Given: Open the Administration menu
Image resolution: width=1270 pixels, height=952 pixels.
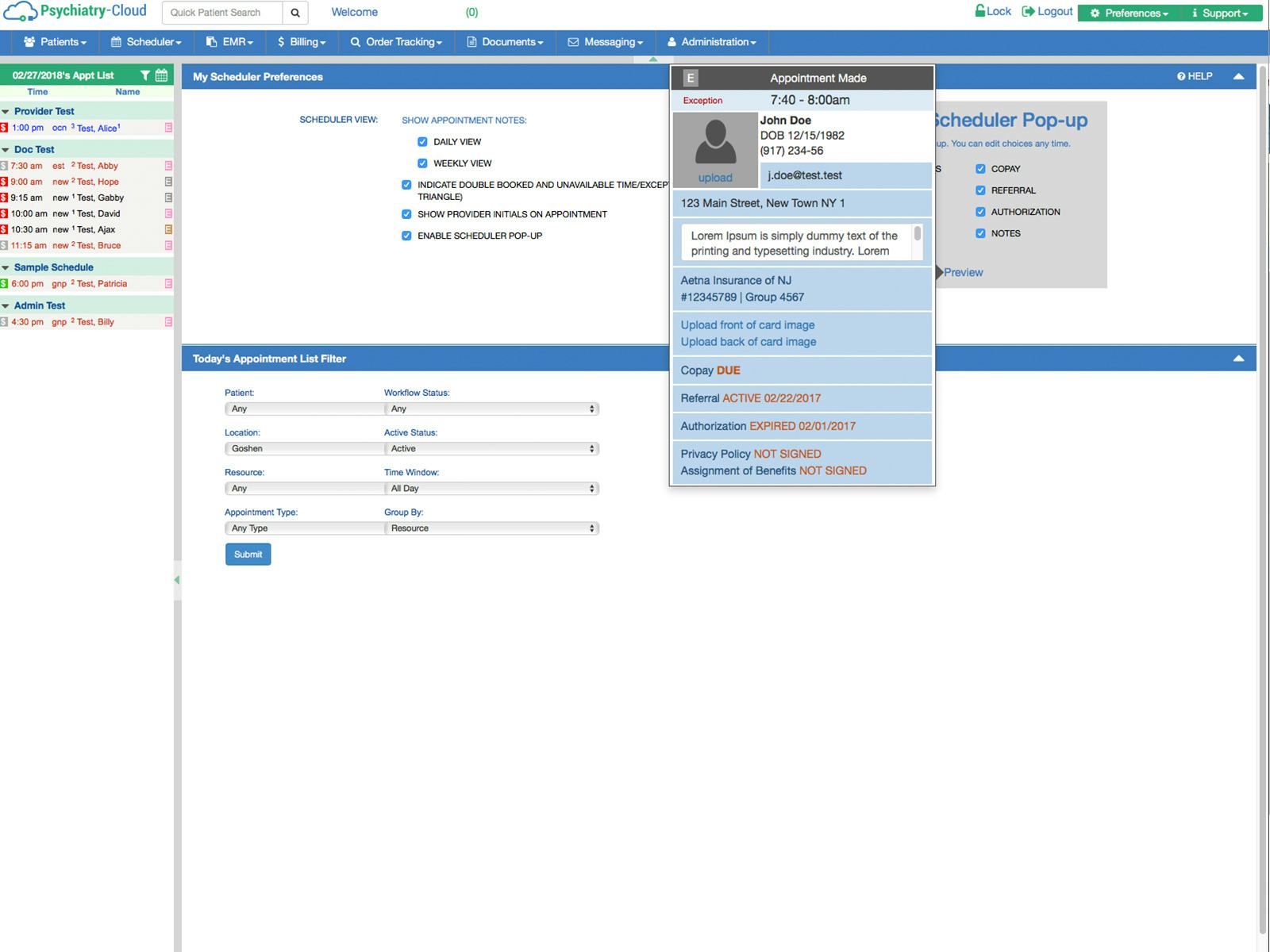Looking at the screenshot, I should point(711,42).
